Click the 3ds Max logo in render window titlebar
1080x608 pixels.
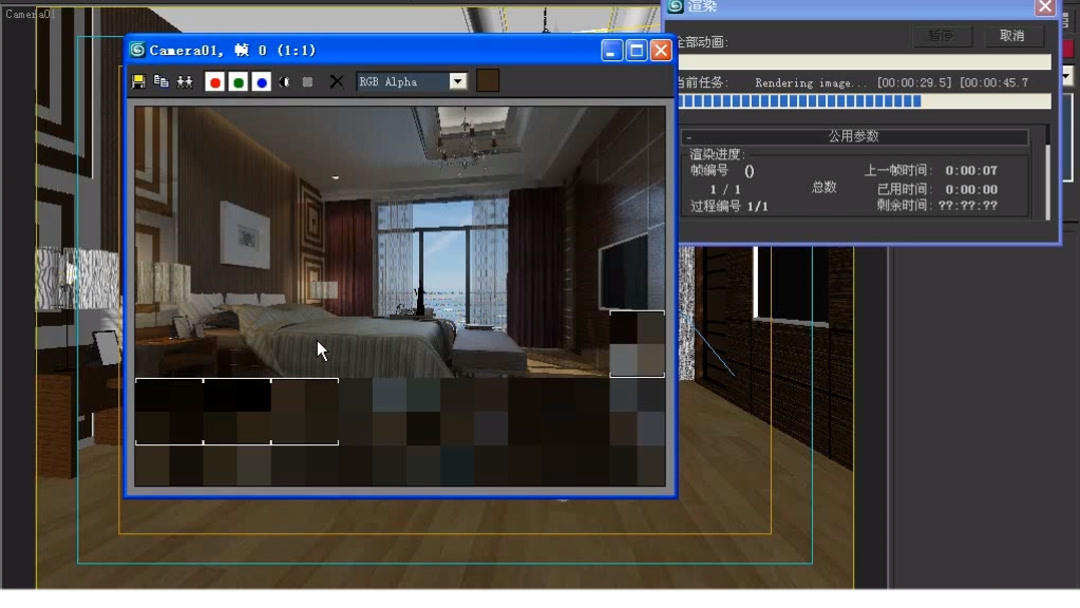tap(138, 49)
